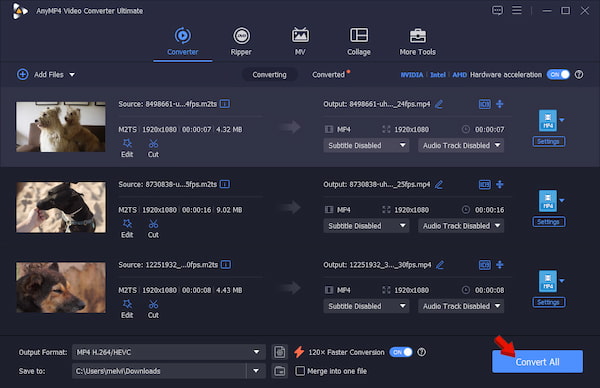Open Hardware acceleration help icon
This screenshot has height=388, width=600.
click(579, 74)
